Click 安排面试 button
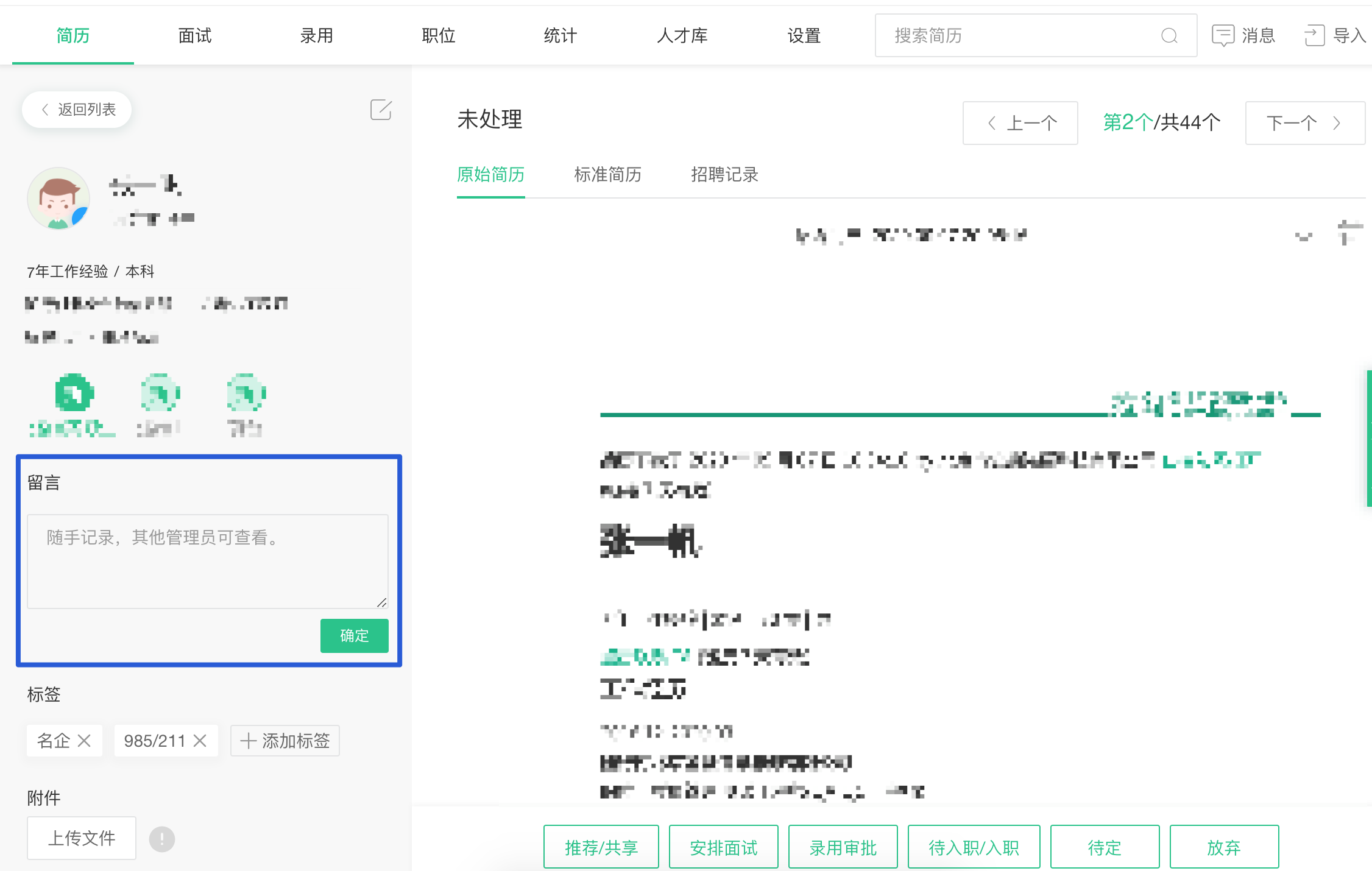Viewport: 1372px width, 871px height. (x=723, y=847)
